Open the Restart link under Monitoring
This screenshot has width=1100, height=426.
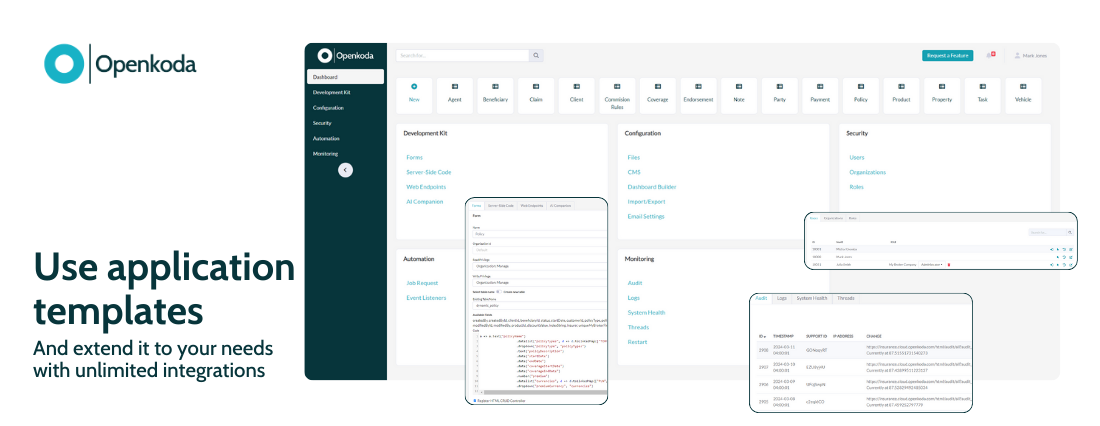pyautogui.click(x=637, y=342)
